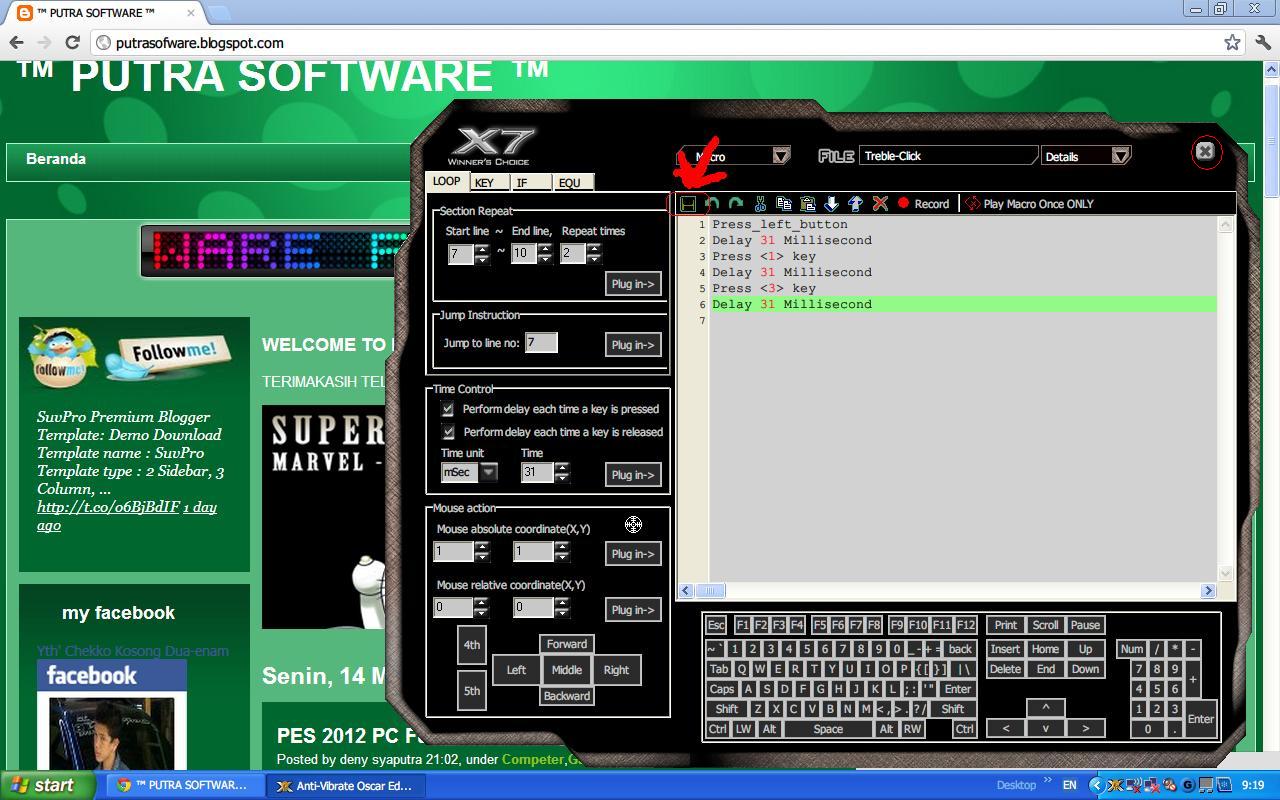Viewport: 1280px width, 800px height.
Task: Click the Esc key on virtual keyboard
Action: click(716, 625)
